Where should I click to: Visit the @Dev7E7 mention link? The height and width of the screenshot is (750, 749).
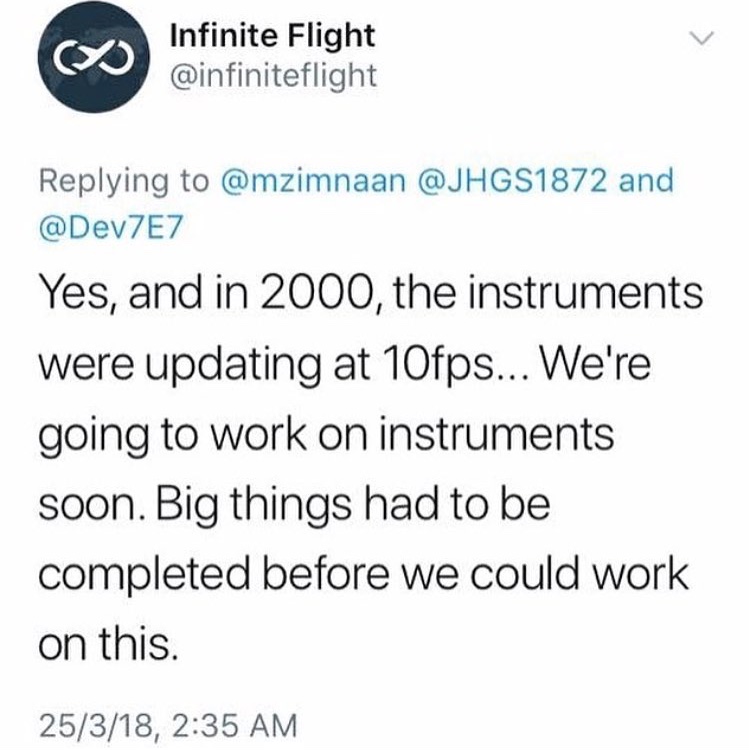pyautogui.click(x=110, y=227)
